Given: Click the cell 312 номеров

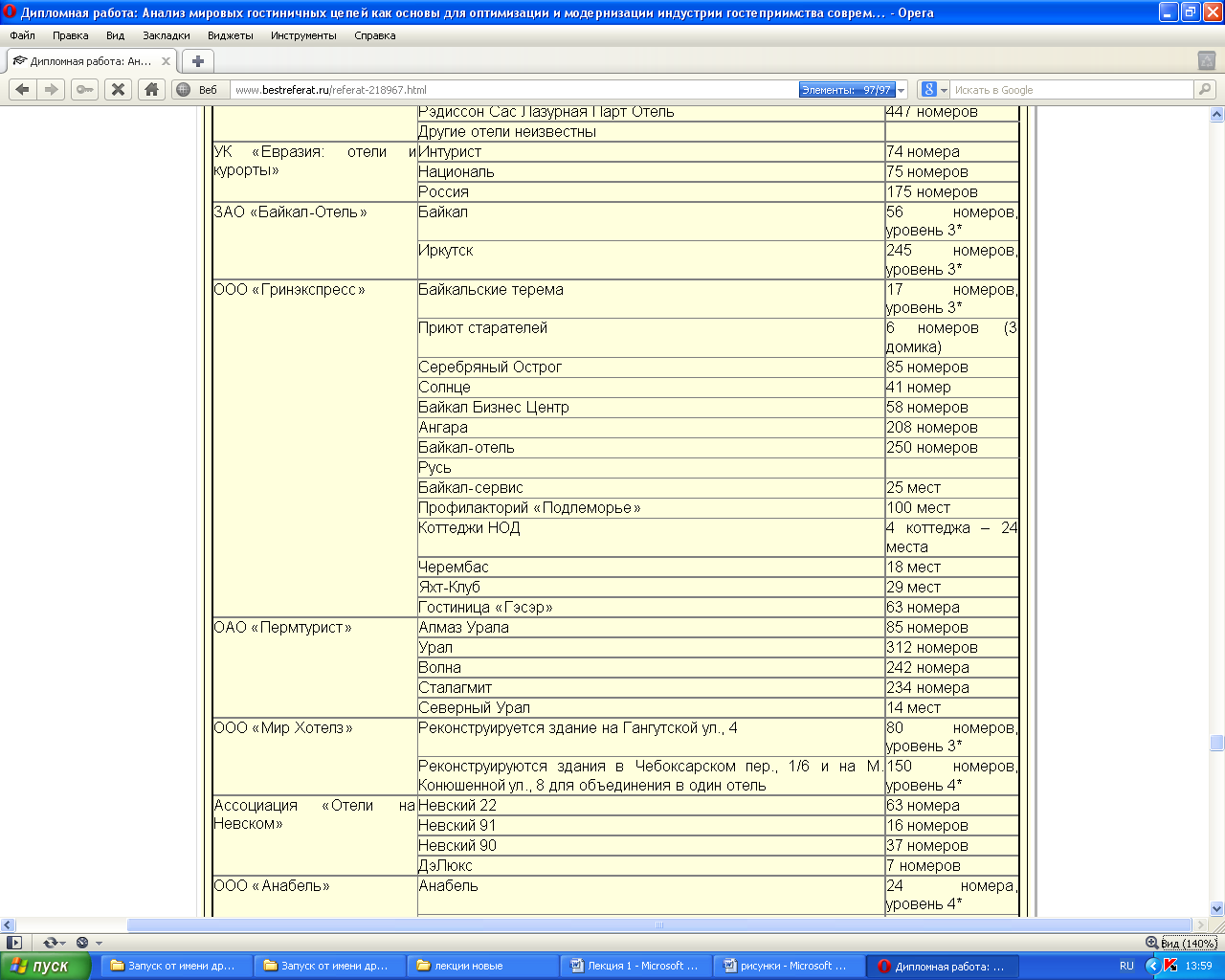Looking at the screenshot, I should click(x=952, y=648).
